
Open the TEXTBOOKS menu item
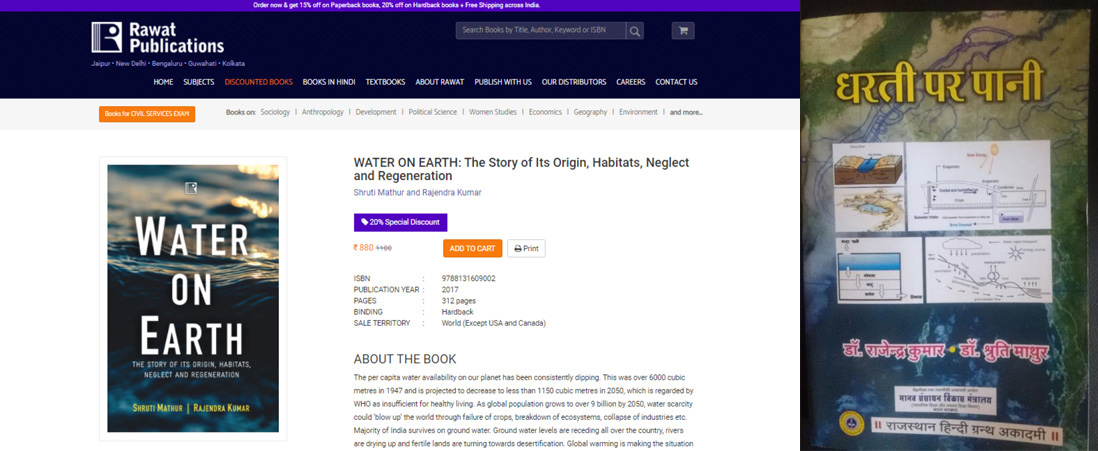pyautogui.click(x=385, y=82)
